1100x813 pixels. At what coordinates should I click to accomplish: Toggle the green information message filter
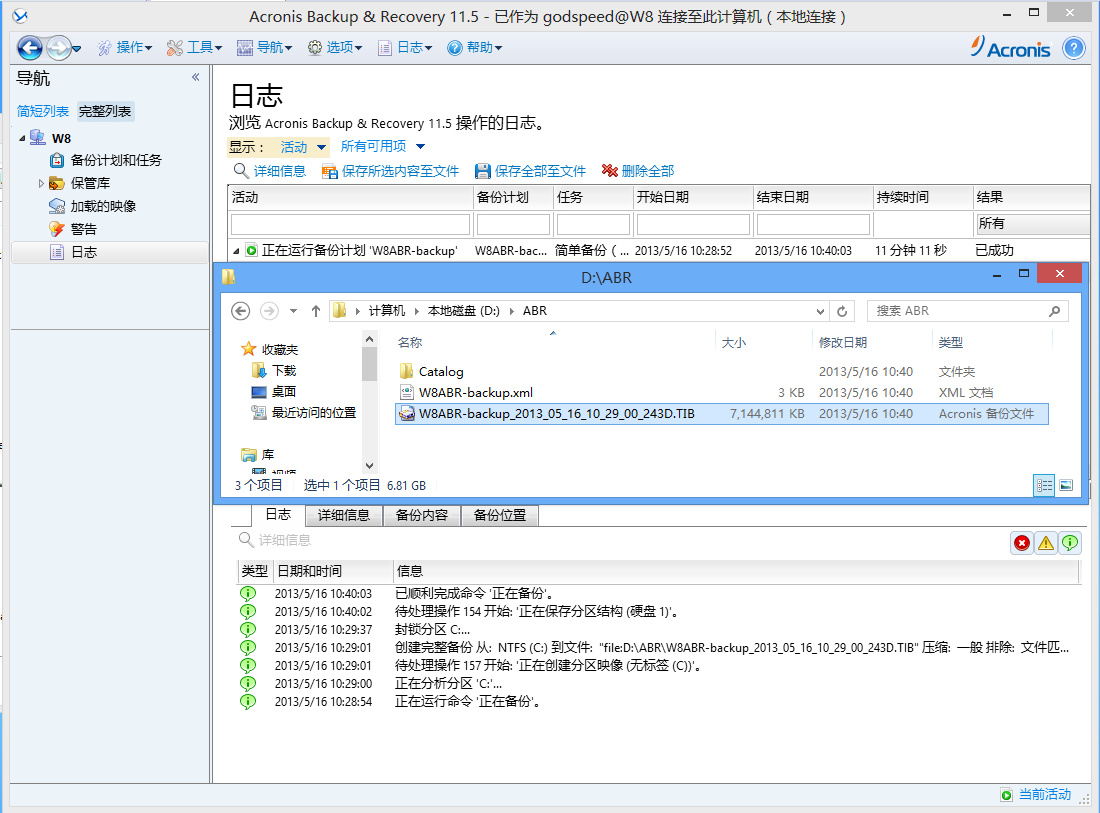coord(1070,543)
